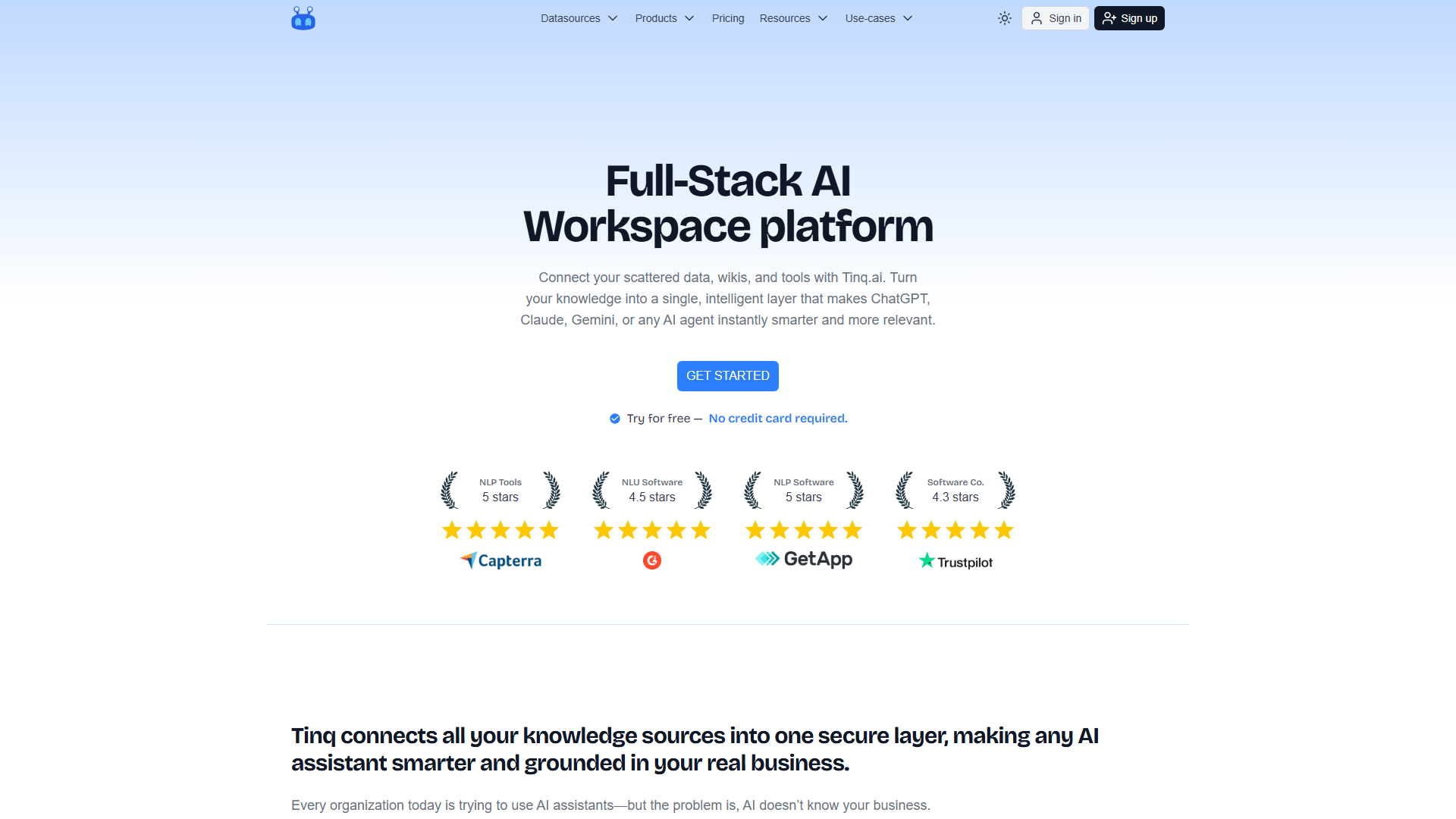Viewport: 1456px width, 819px height.
Task: Click the Software Co. 4.3 stars badge
Action: pos(955,490)
